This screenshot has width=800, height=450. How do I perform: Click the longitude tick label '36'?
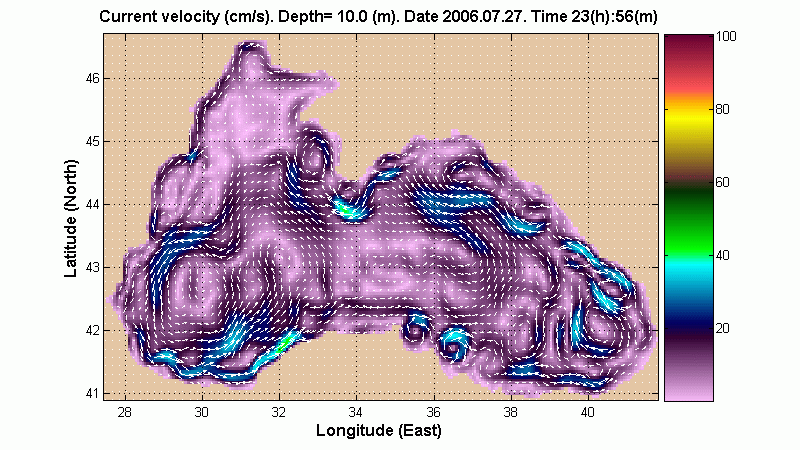pos(433,412)
